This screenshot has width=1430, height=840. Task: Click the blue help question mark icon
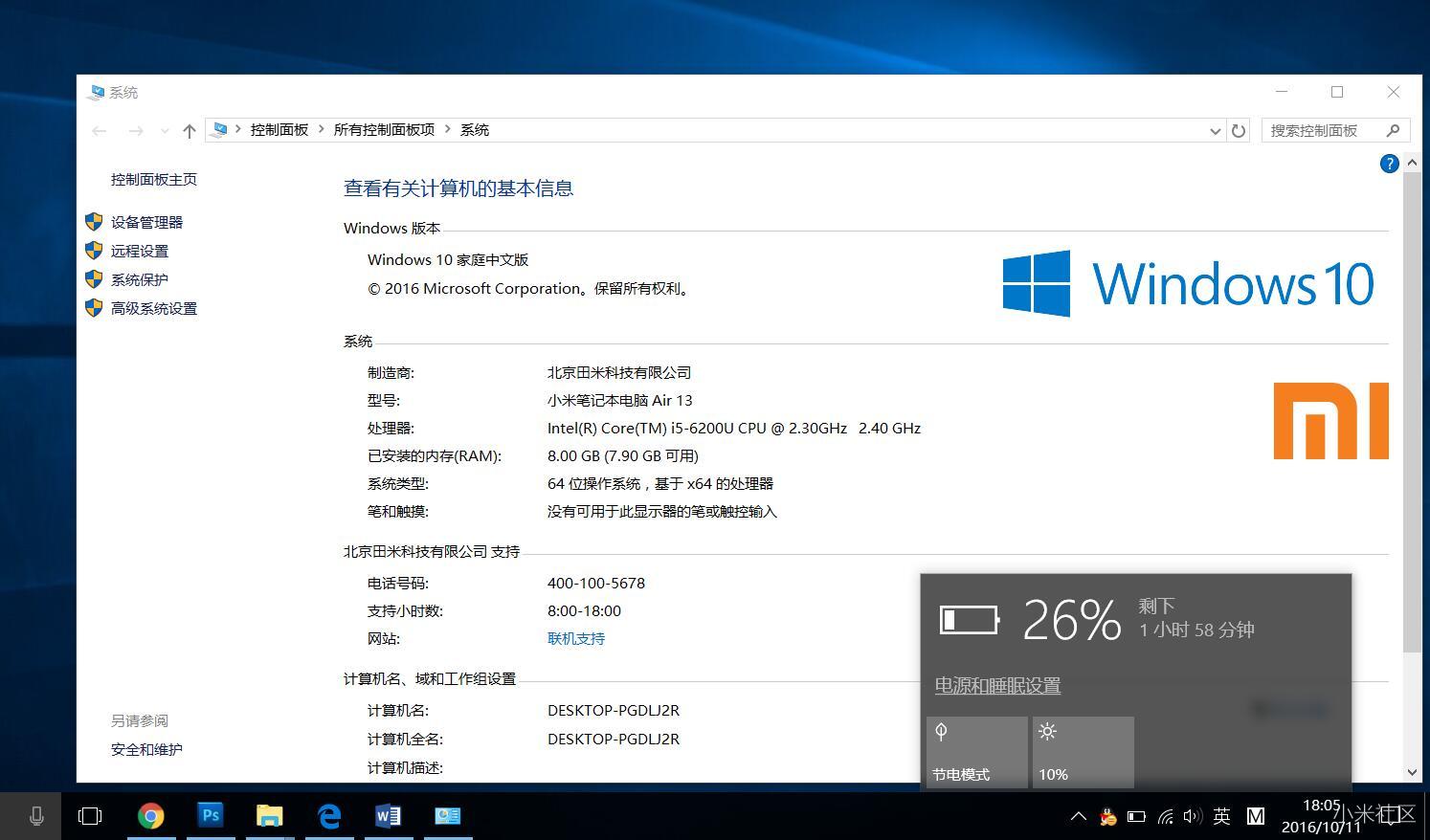(x=1389, y=164)
